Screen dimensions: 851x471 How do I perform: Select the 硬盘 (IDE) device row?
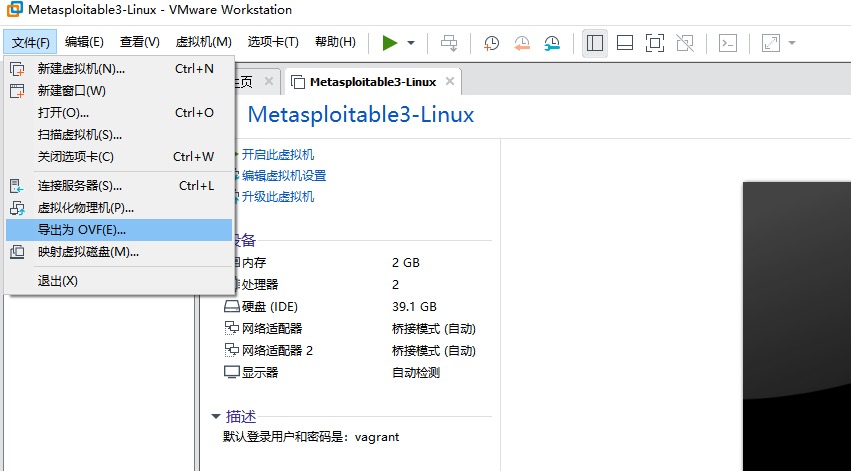click(270, 307)
